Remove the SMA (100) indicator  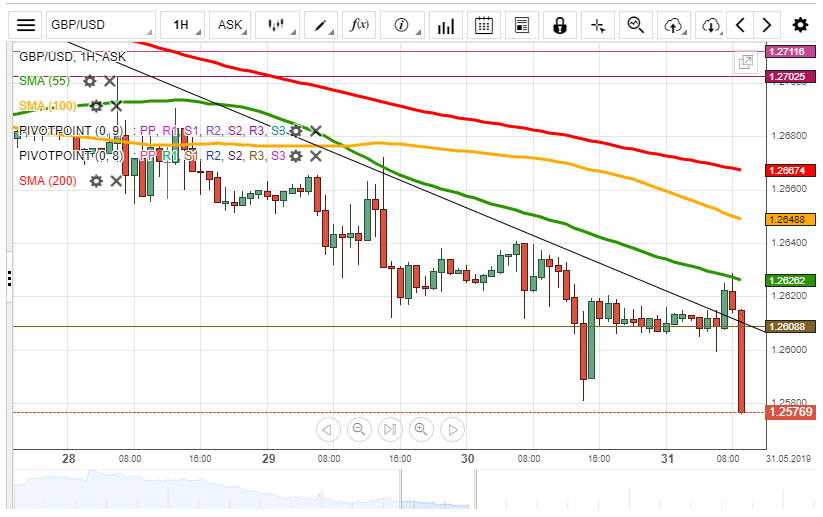click(x=116, y=106)
